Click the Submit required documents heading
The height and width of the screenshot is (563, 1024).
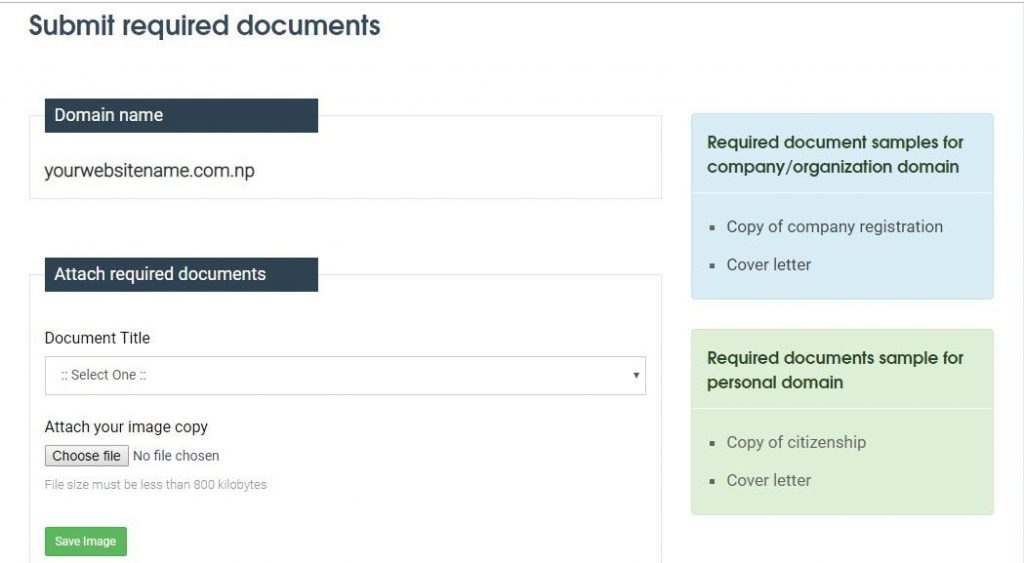(204, 26)
